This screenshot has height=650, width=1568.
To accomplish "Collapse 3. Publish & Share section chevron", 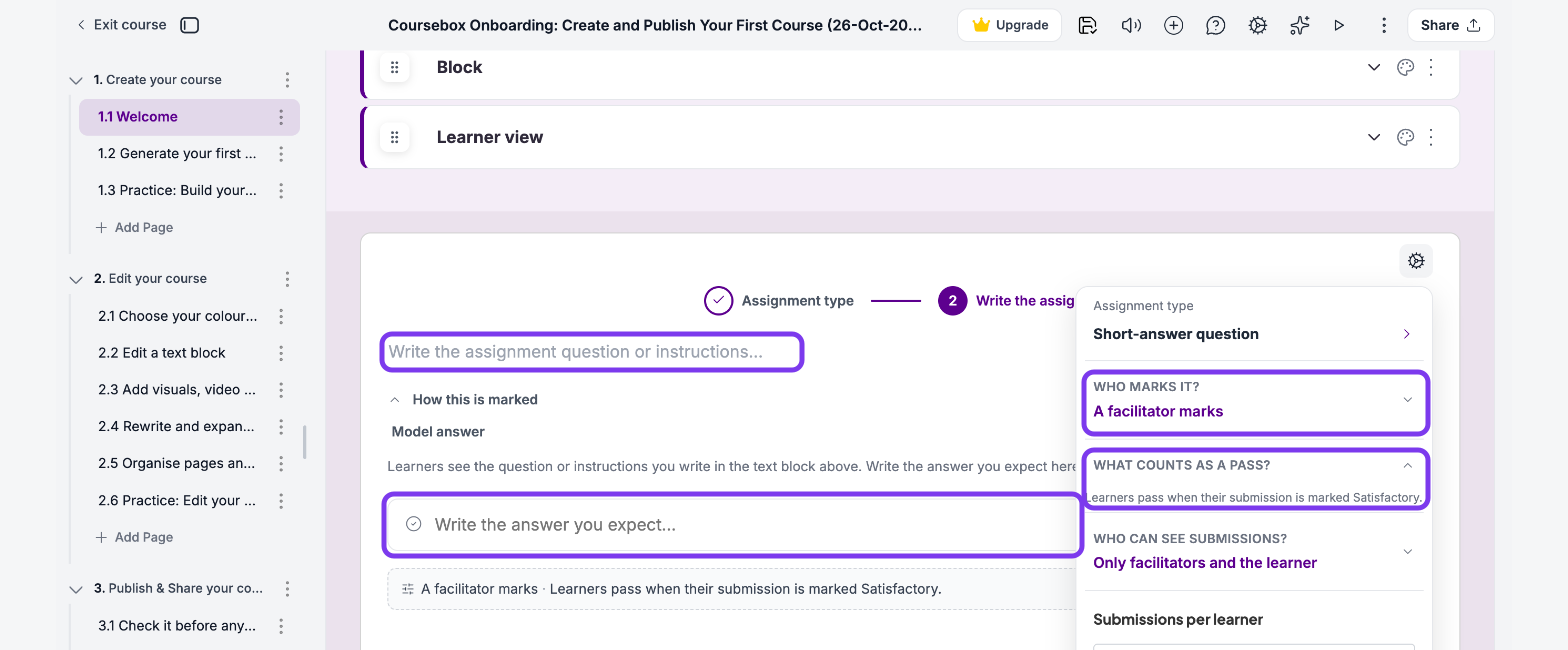I will (76, 589).
